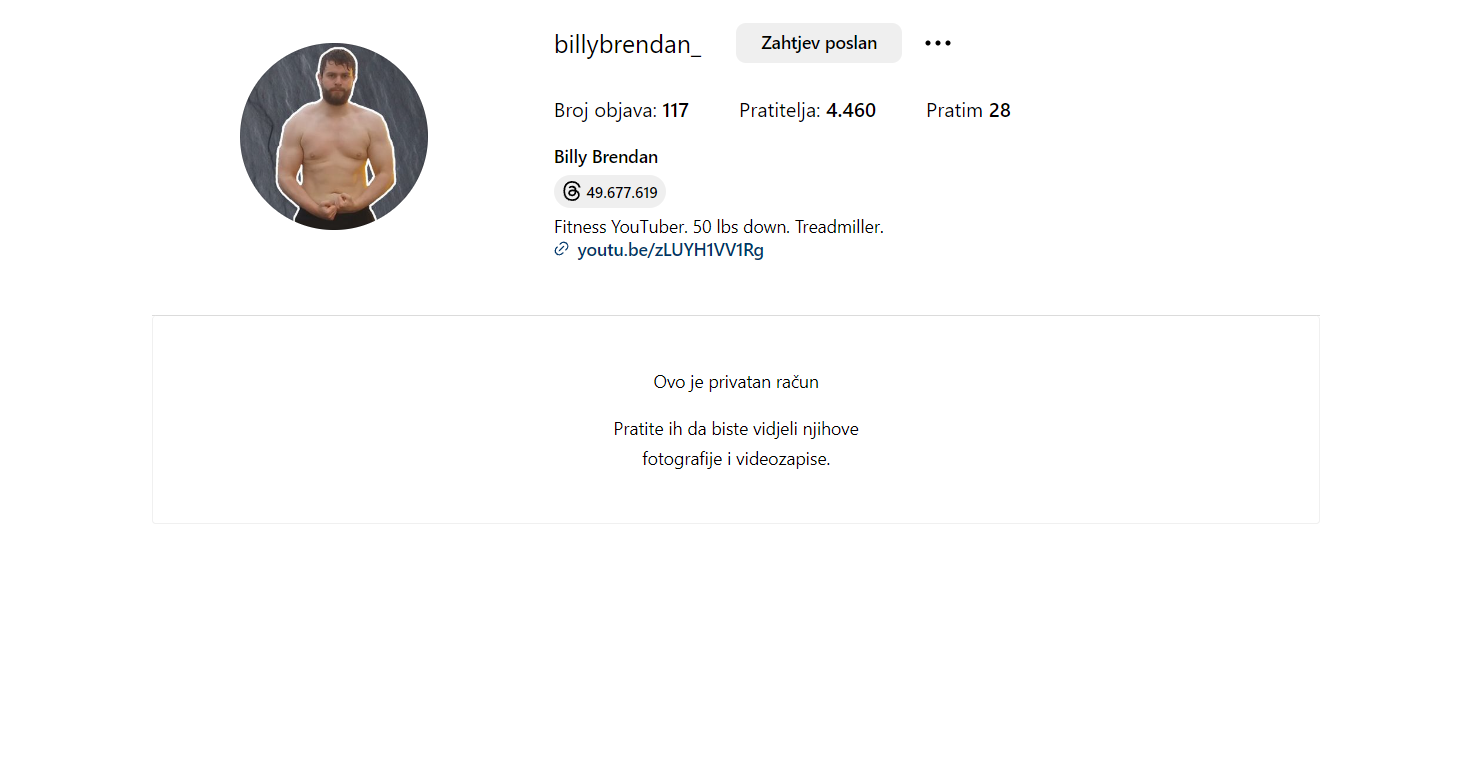
Task: Click the Pratim label
Action: coord(954,111)
